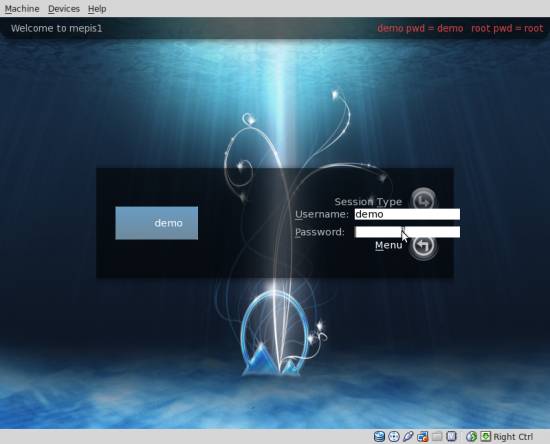Viewport: 550px width, 444px height.
Task: Open the Machine menu
Action: click(x=22, y=8)
